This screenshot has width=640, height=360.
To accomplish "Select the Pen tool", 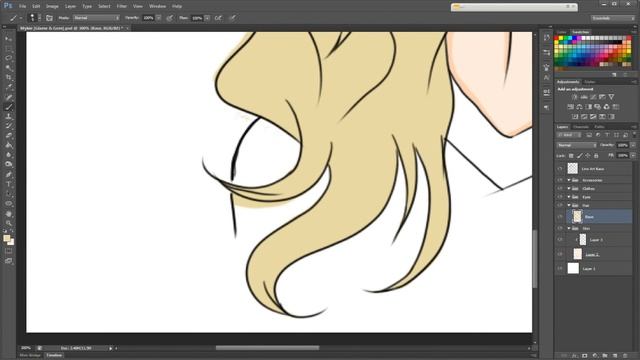I will pyautogui.click(x=9, y=174).
